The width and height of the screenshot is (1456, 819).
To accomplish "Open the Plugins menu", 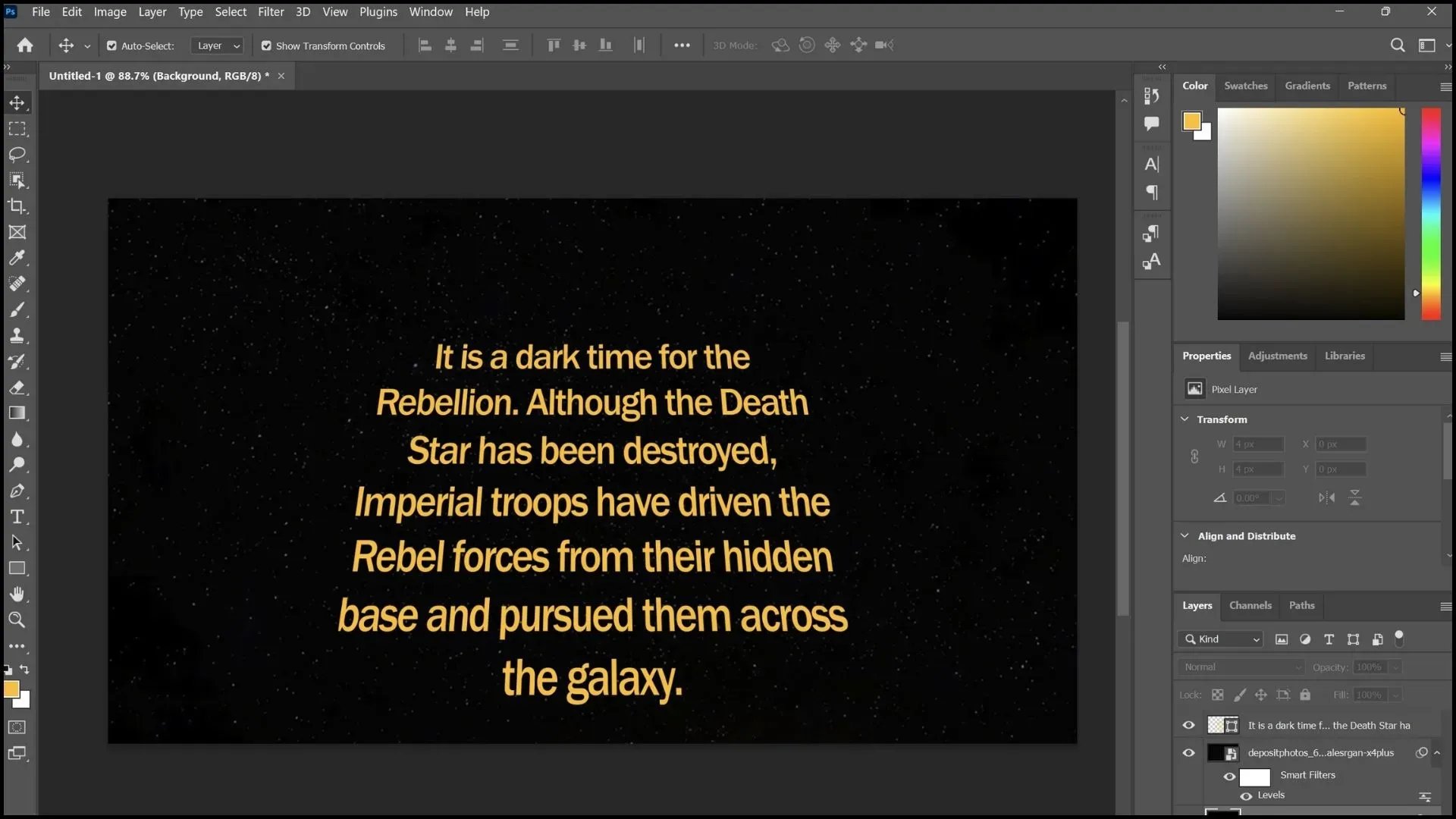I will (x=378, y=12).
